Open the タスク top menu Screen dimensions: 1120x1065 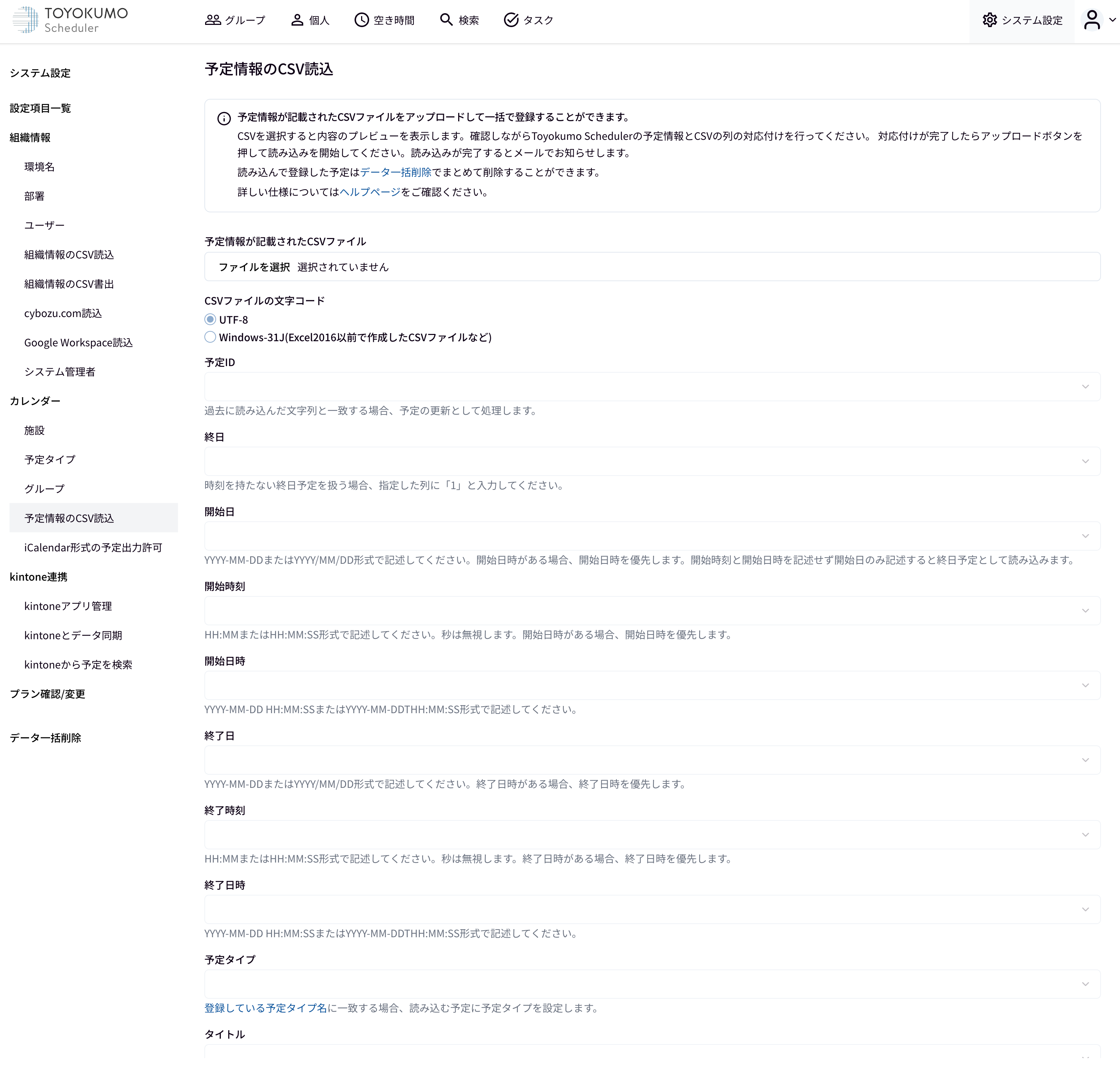coord(529,20)
